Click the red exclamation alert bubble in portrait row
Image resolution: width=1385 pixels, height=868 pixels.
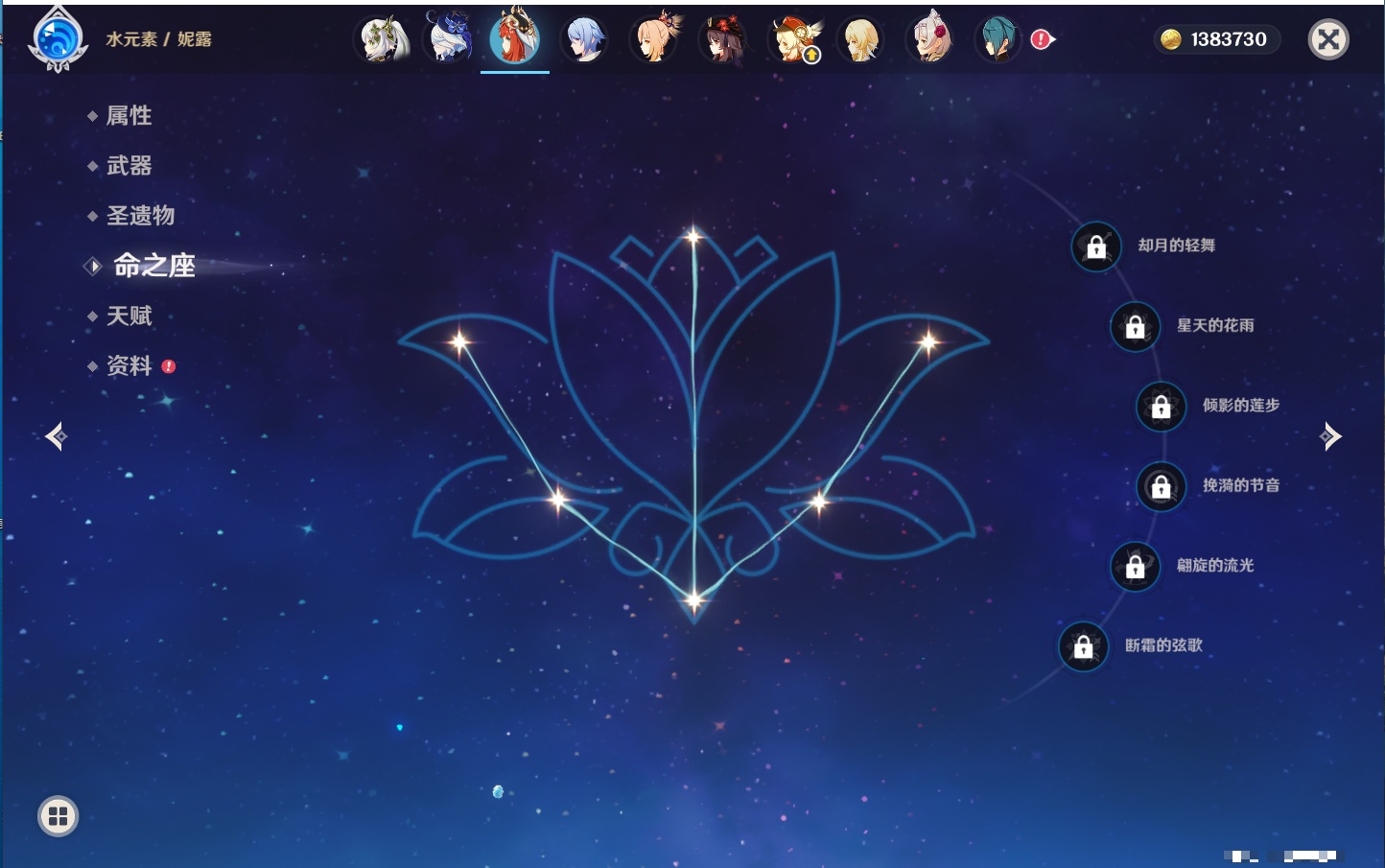1042,39
